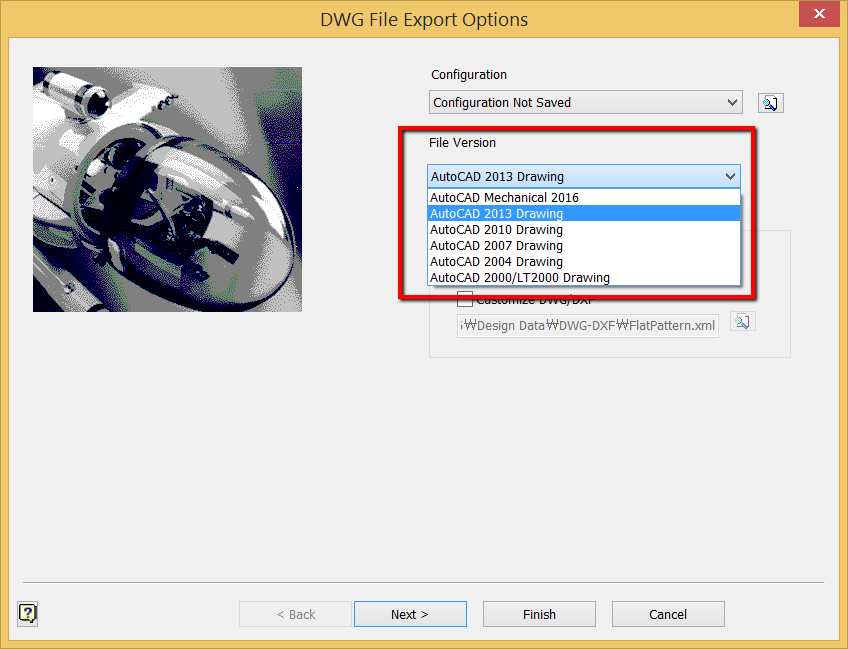
Task: Collapse the File Version dropdown arrow
Action: (730, 176)
